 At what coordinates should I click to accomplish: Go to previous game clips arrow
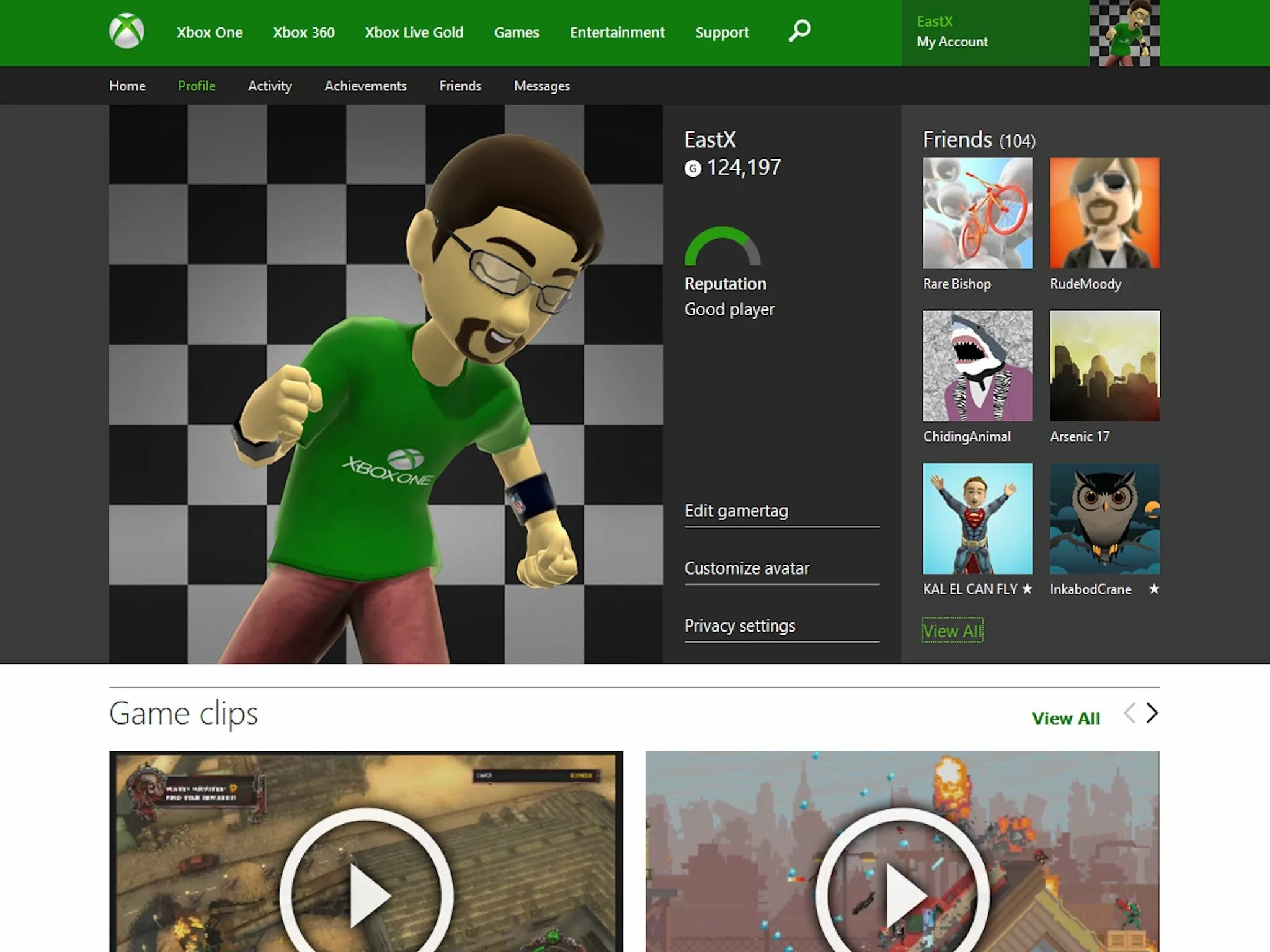coord(1129,713)
